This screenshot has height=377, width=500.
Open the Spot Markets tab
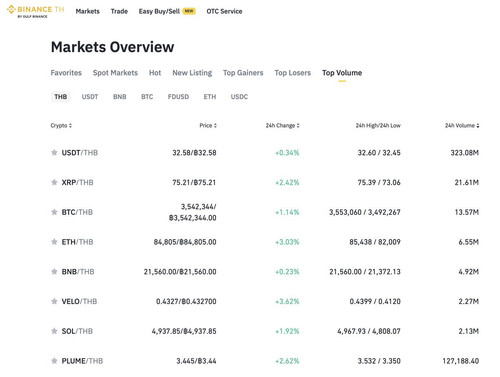(115, 73)
